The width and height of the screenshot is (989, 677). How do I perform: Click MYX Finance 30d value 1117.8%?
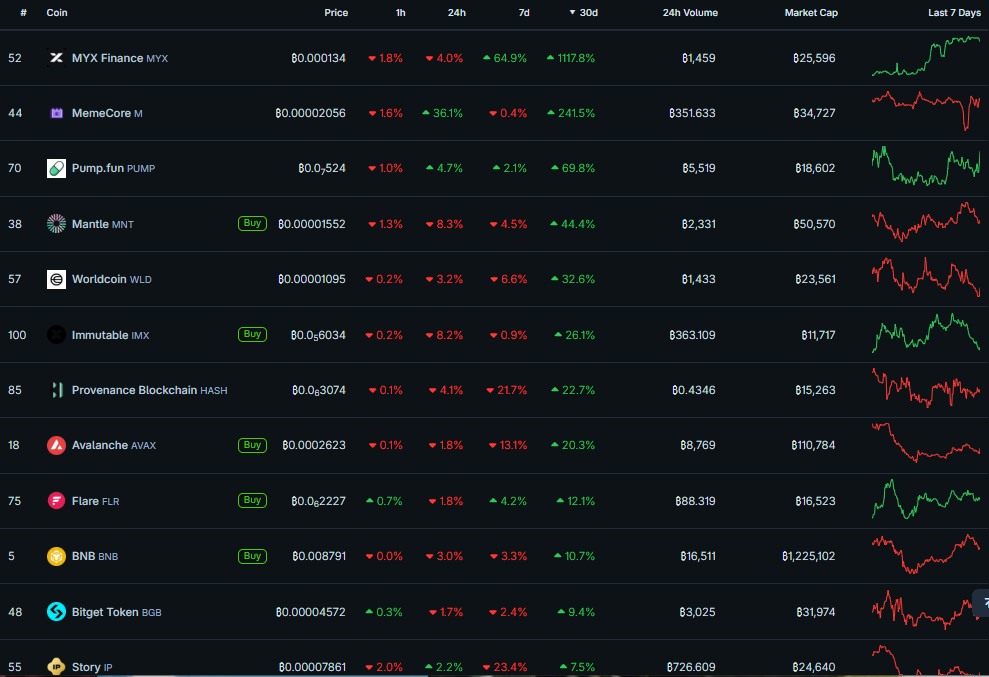[571, 58]
